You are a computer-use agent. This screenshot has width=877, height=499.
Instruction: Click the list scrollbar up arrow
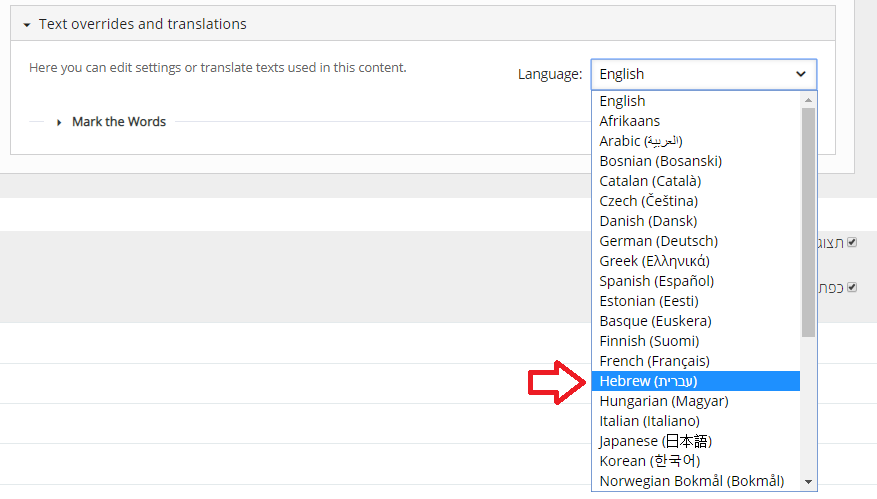pos(808,99)
